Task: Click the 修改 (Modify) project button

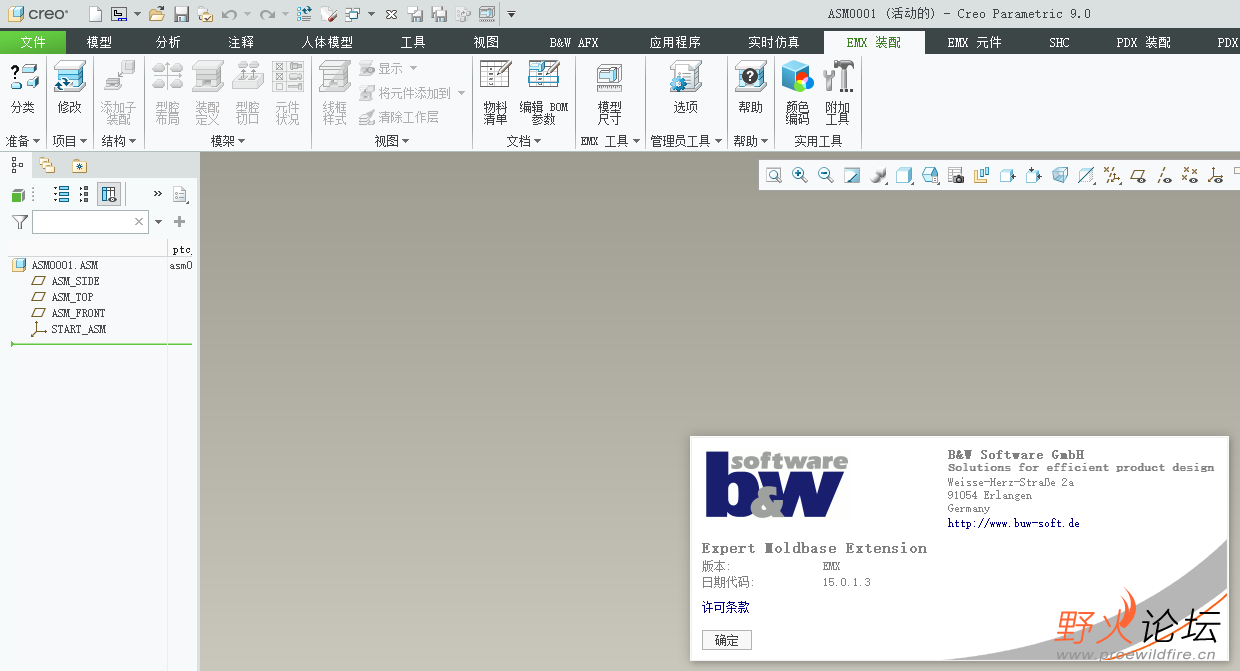Action: click(69, 90)
